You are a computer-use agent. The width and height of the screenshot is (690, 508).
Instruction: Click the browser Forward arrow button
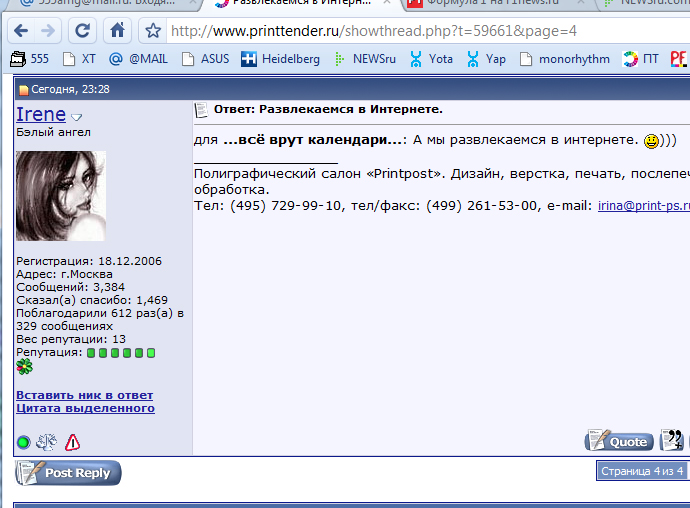49,30
